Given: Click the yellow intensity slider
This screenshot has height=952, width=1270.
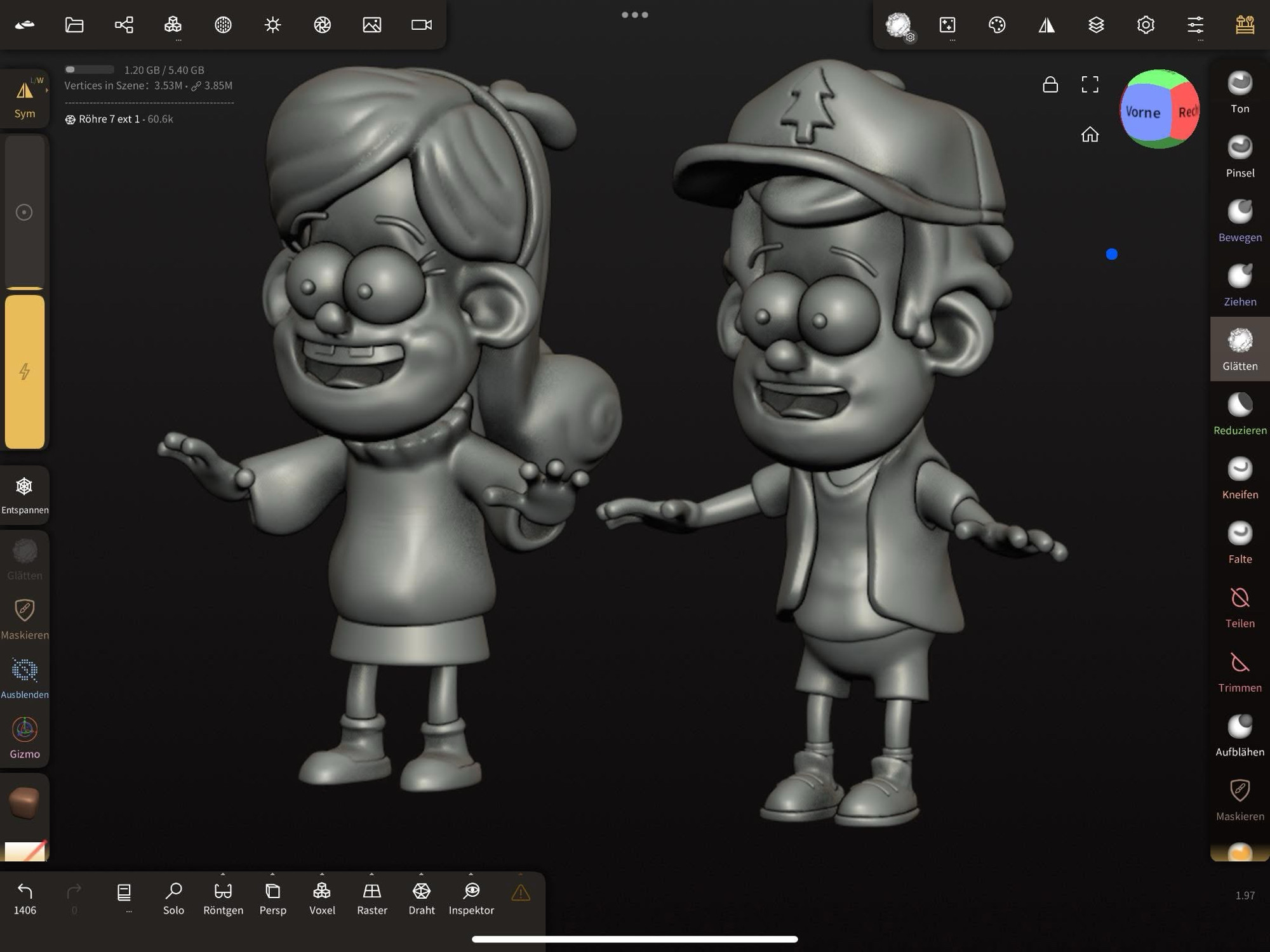Looking at the screenshot, I should point(25,371).
